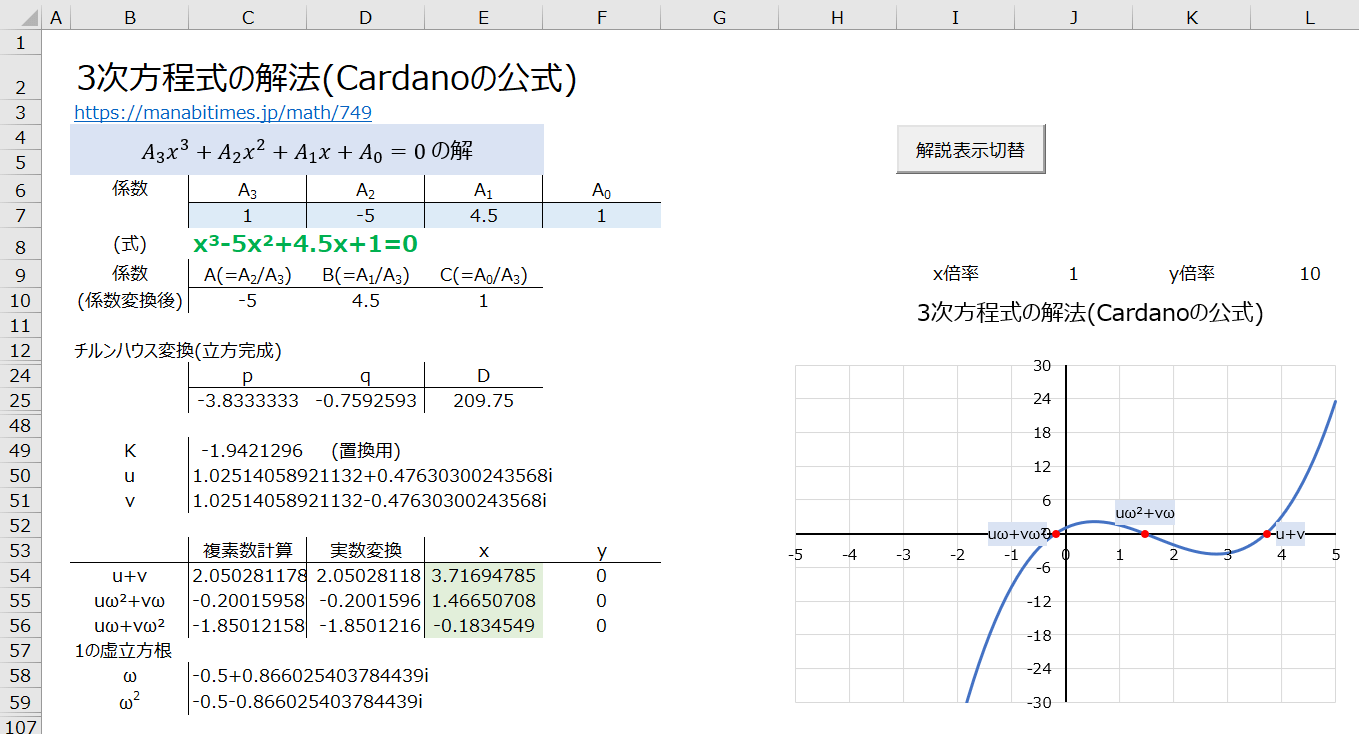This screenshot has height=734, width=1359.
Task: Select the chart title above the graph
Action: click(x=1090, y=313)
